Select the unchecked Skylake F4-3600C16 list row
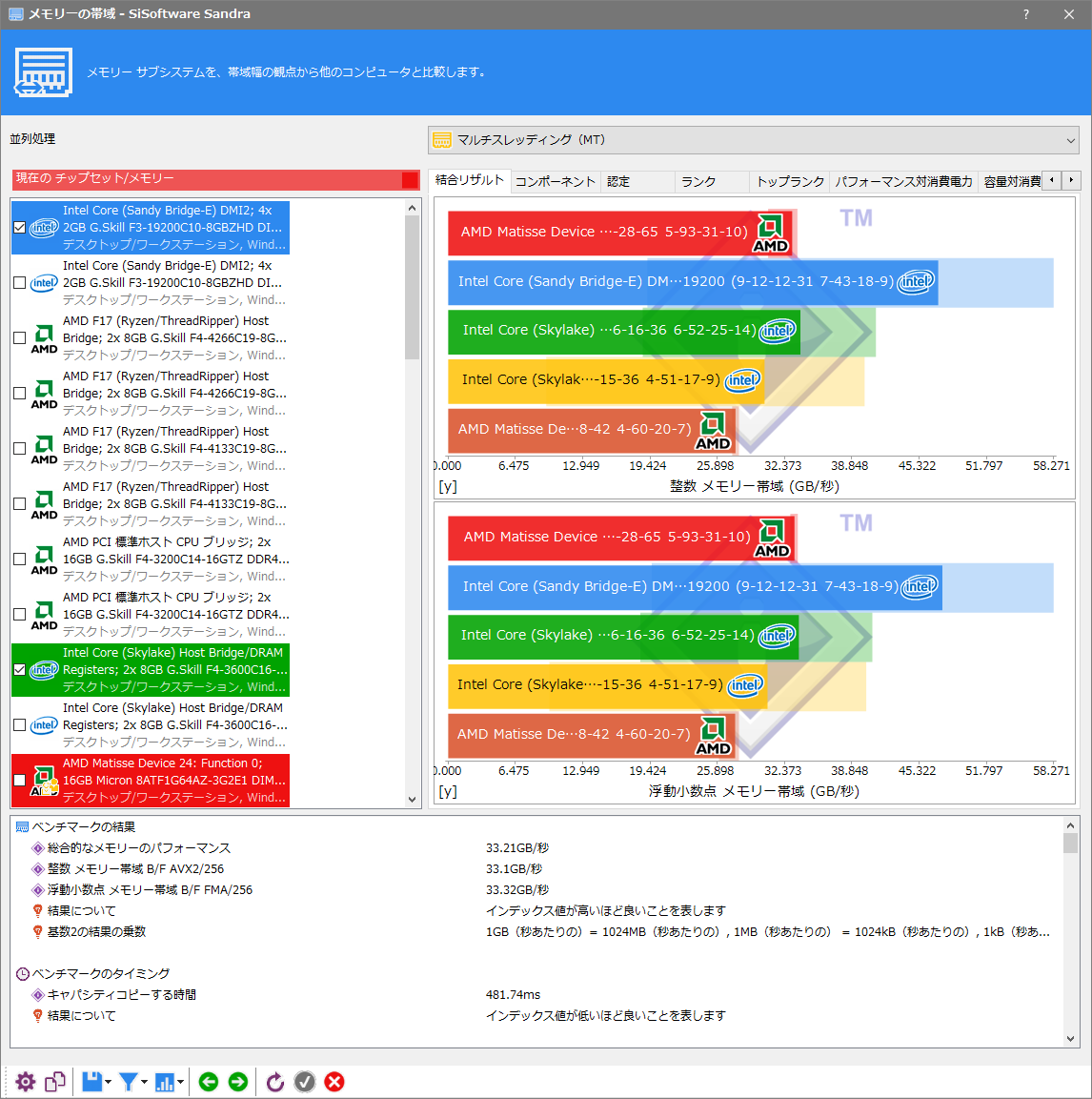The width and height of the screenshot is (1092, 1099). point(151,724)
